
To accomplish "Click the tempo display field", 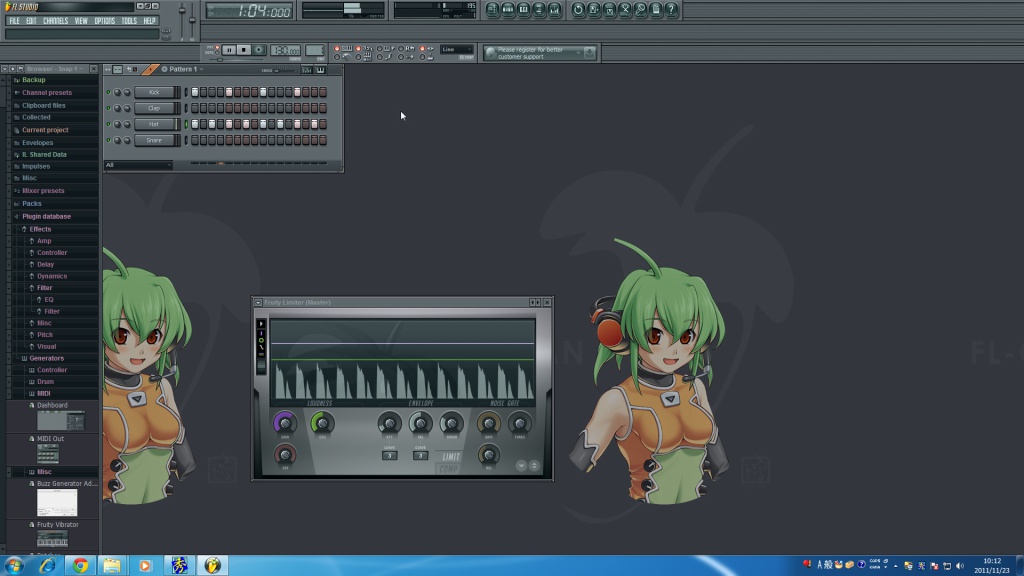I will (x=285, y=50).
